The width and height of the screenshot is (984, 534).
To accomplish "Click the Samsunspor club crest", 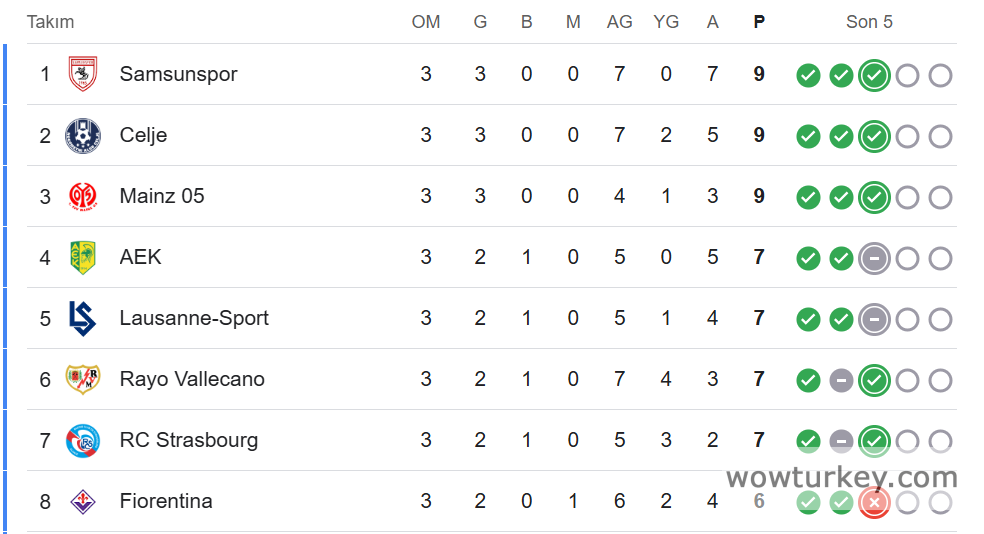I will pos(82,74).
